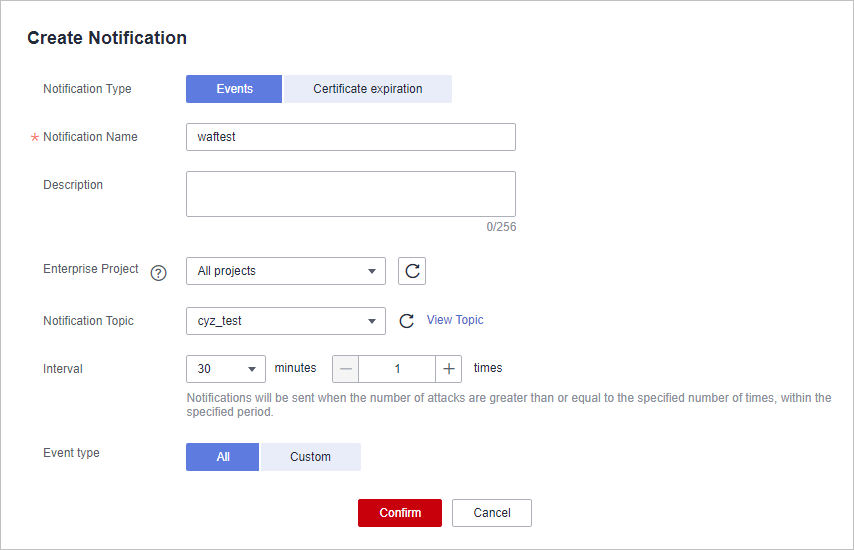The height and width of the screenshot is (550, 854).
Task: Expand the Interval minutes dropdown
Action: (226, 369)
